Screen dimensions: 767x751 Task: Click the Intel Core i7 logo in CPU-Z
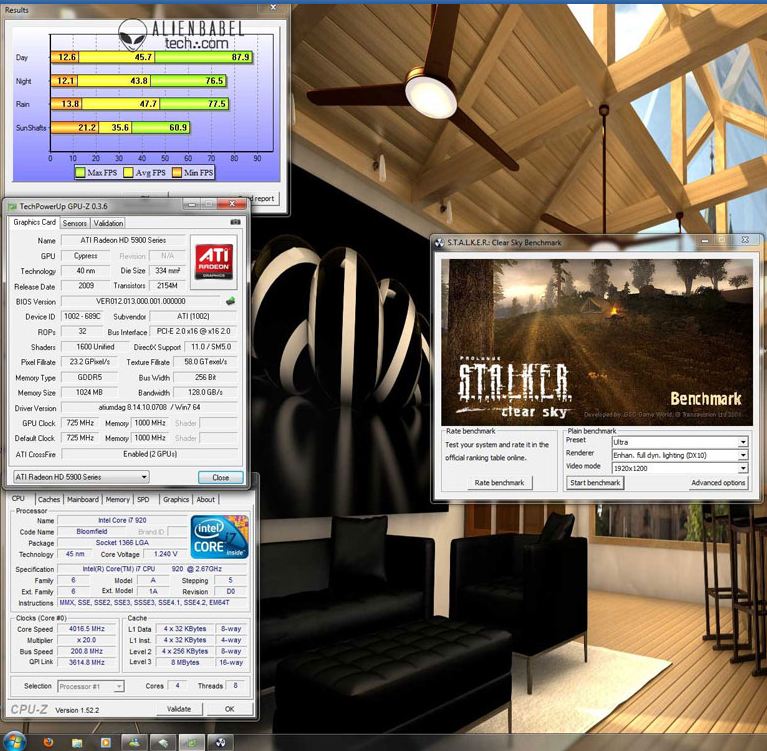click(x=219, y=537)
